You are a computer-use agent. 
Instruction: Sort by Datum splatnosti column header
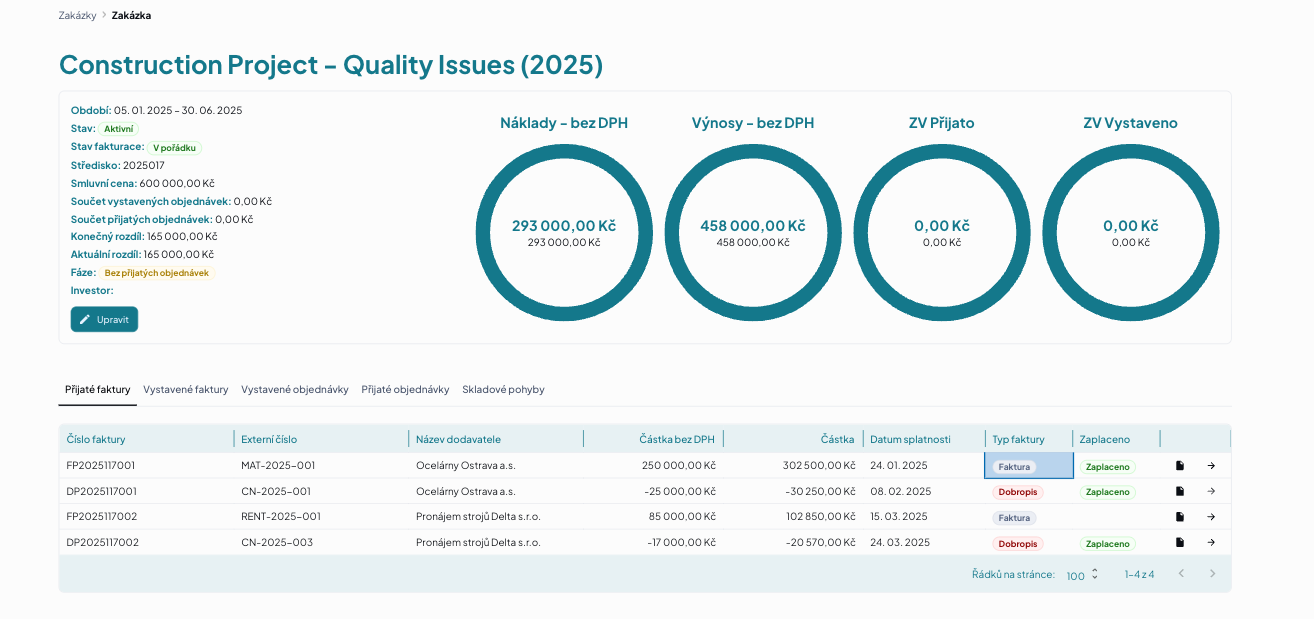(910, 439)
